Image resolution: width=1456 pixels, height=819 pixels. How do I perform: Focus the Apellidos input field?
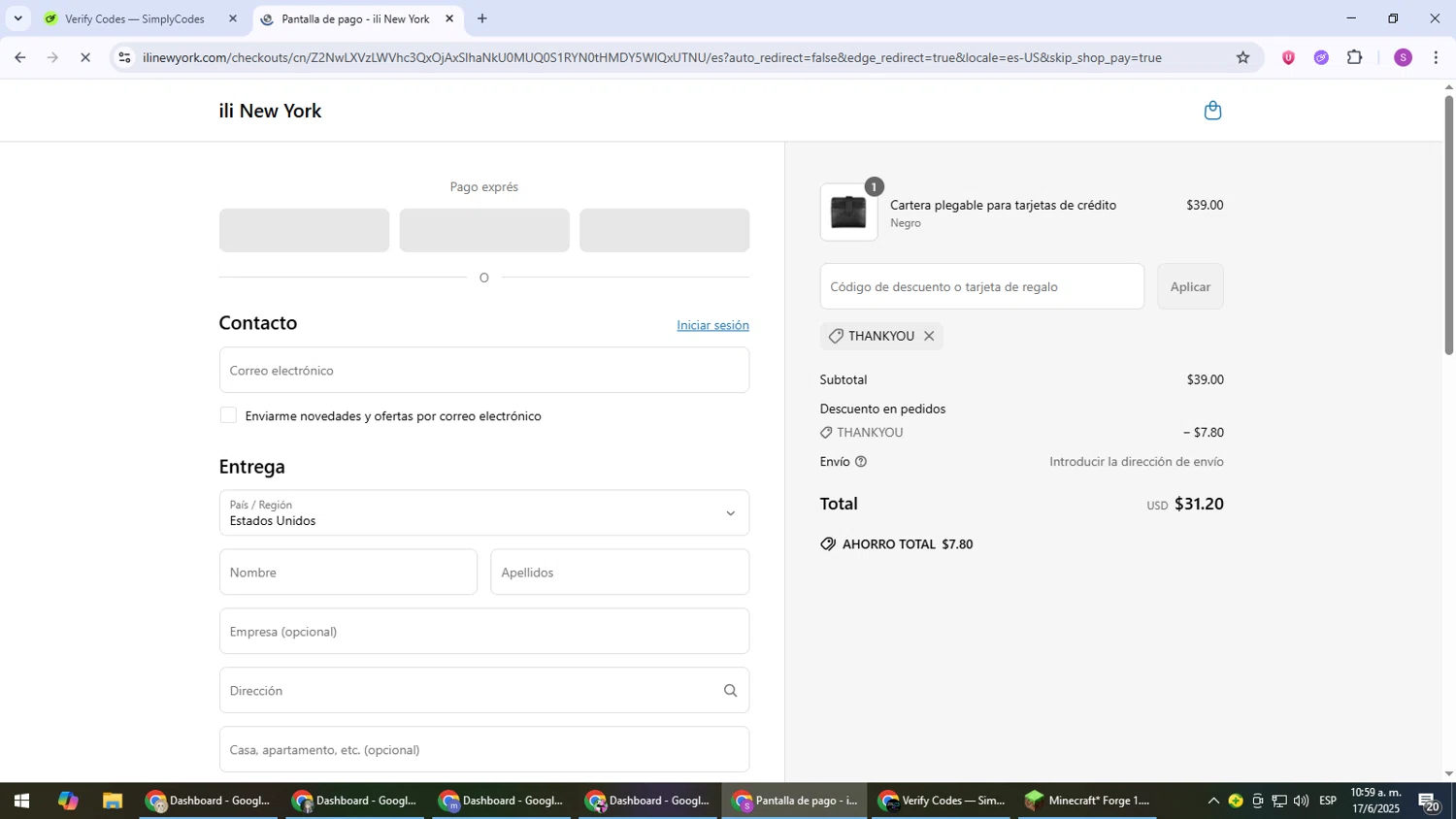click(620, 573)
